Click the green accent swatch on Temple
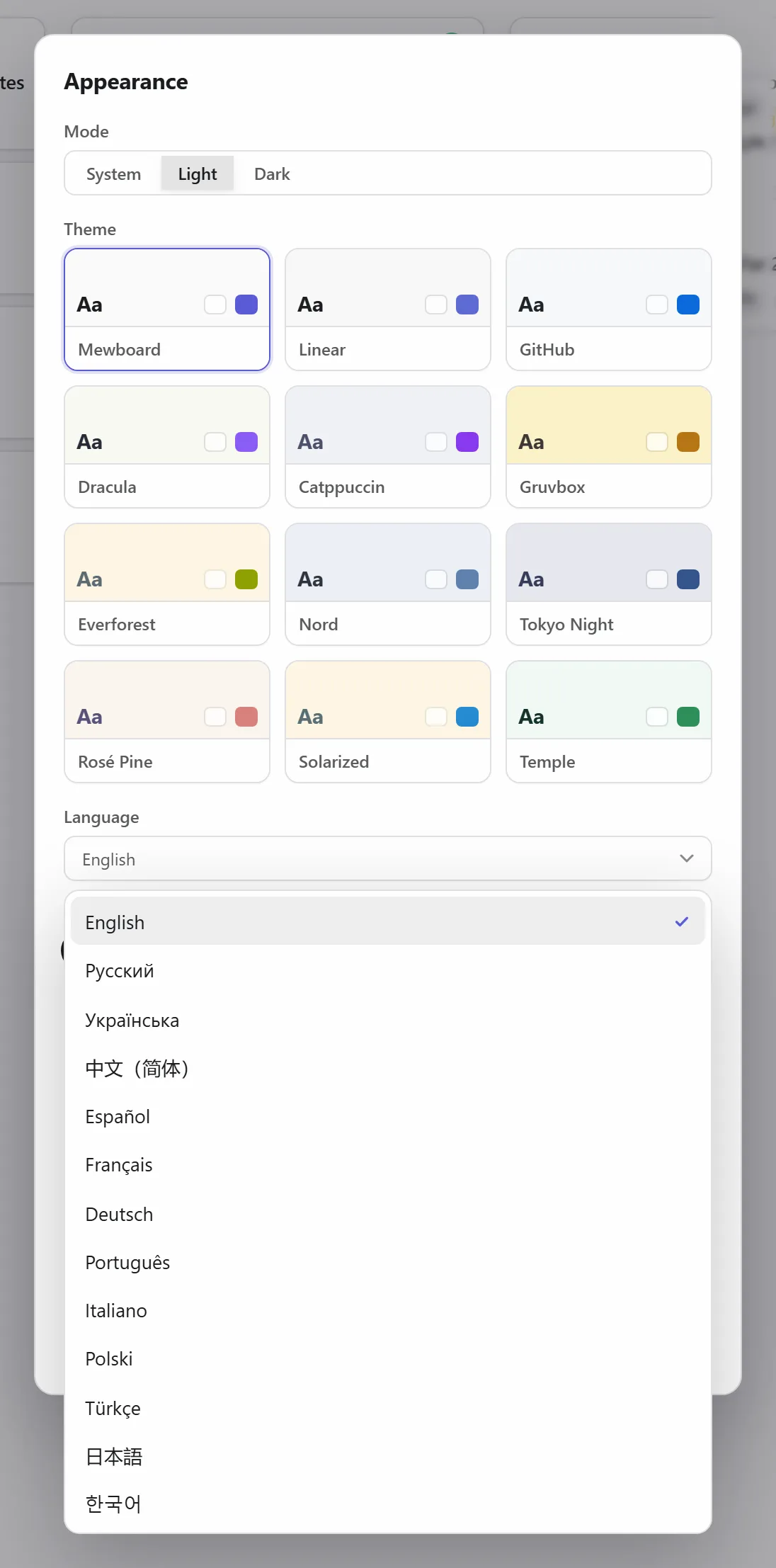 pos(688,717)
